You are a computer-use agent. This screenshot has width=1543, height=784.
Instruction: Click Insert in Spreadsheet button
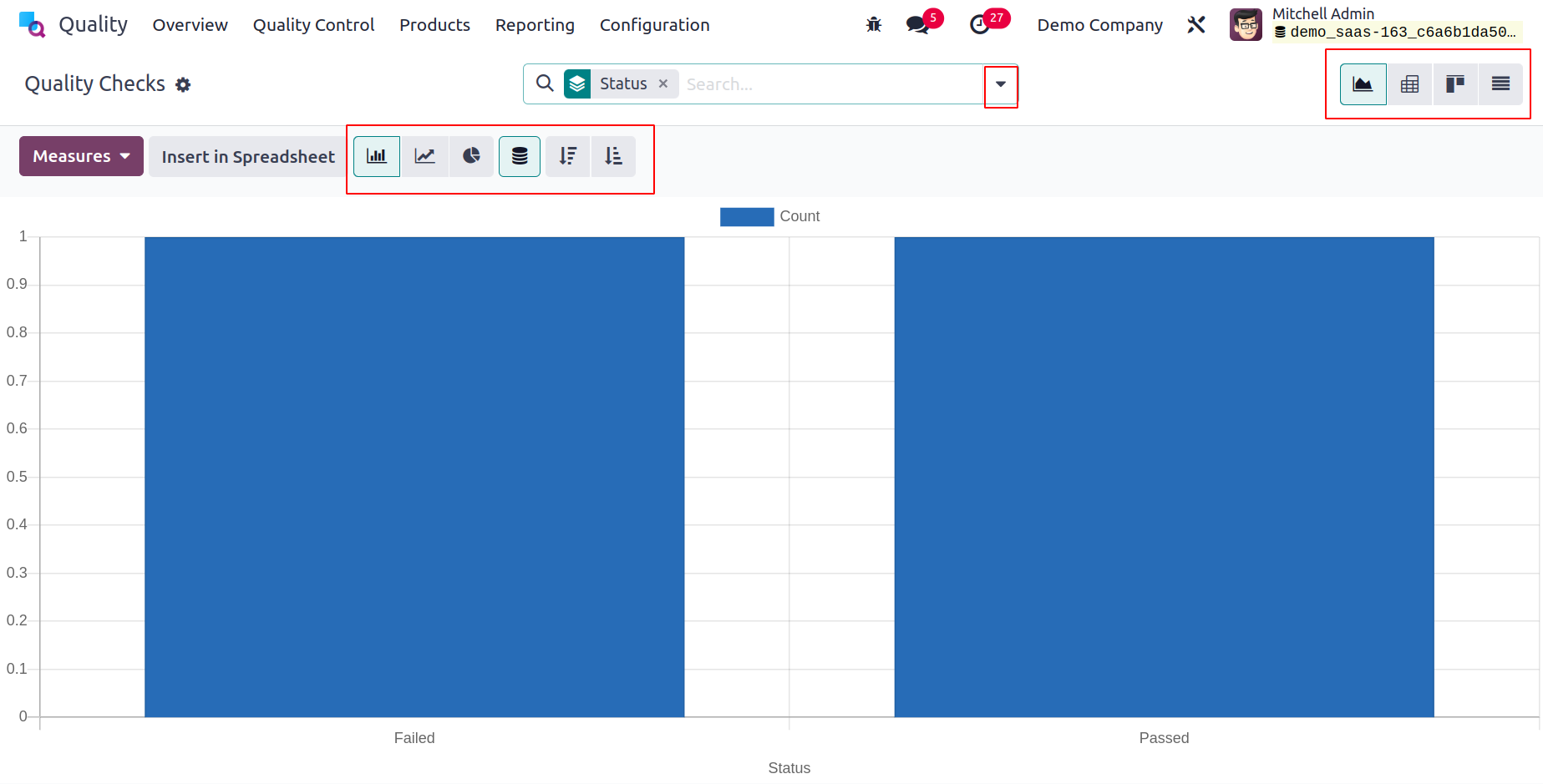(248, 156)
